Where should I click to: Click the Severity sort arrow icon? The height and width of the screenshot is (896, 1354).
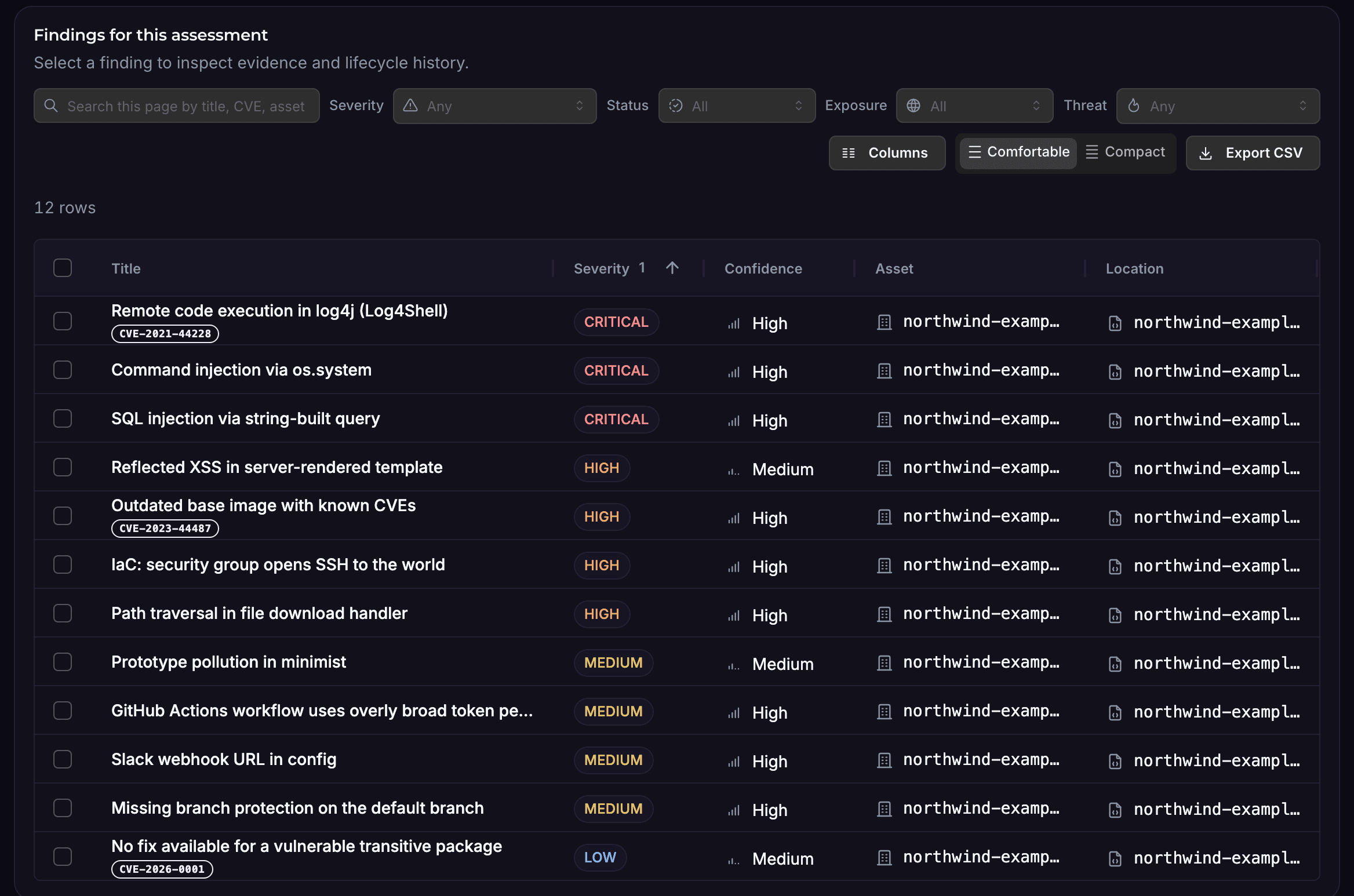[x=672, y=268]
